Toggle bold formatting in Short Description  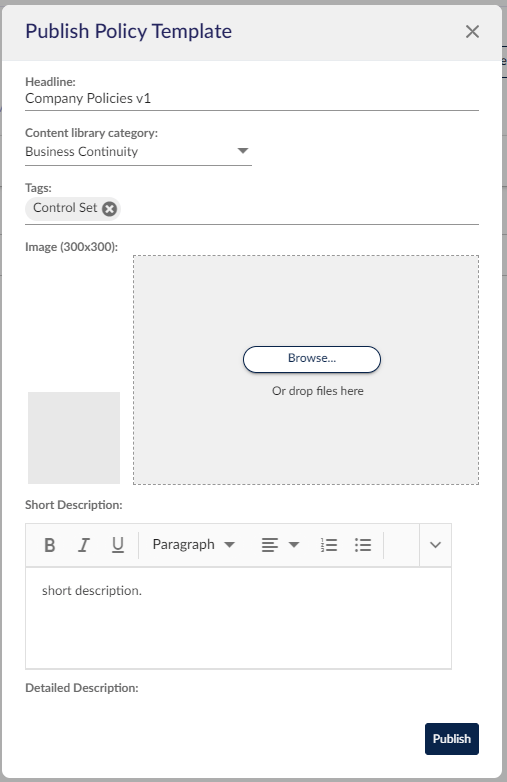pos(50,545)
